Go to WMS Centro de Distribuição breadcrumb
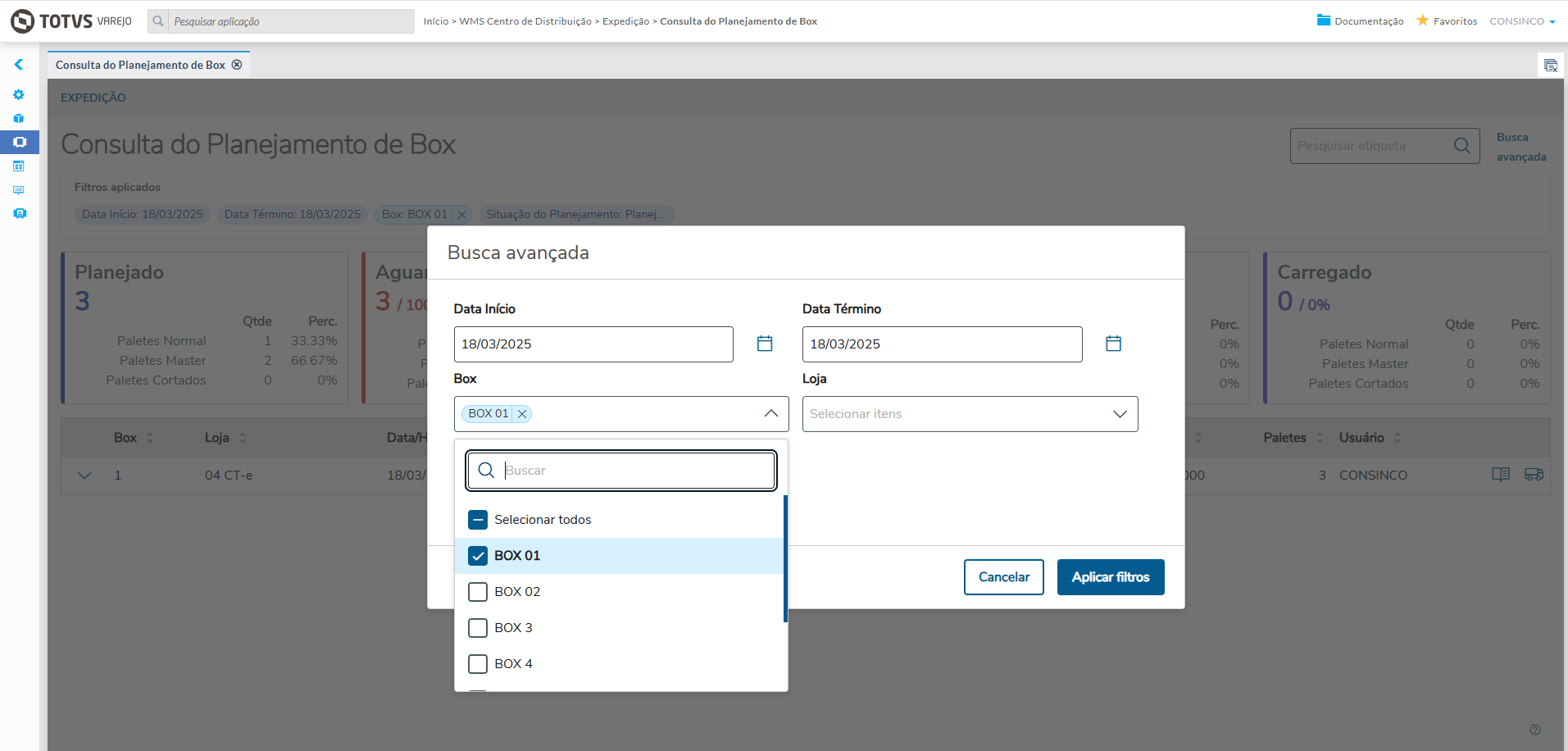The width and height of the screenshot is (1568, 751). tap(525, 21)
